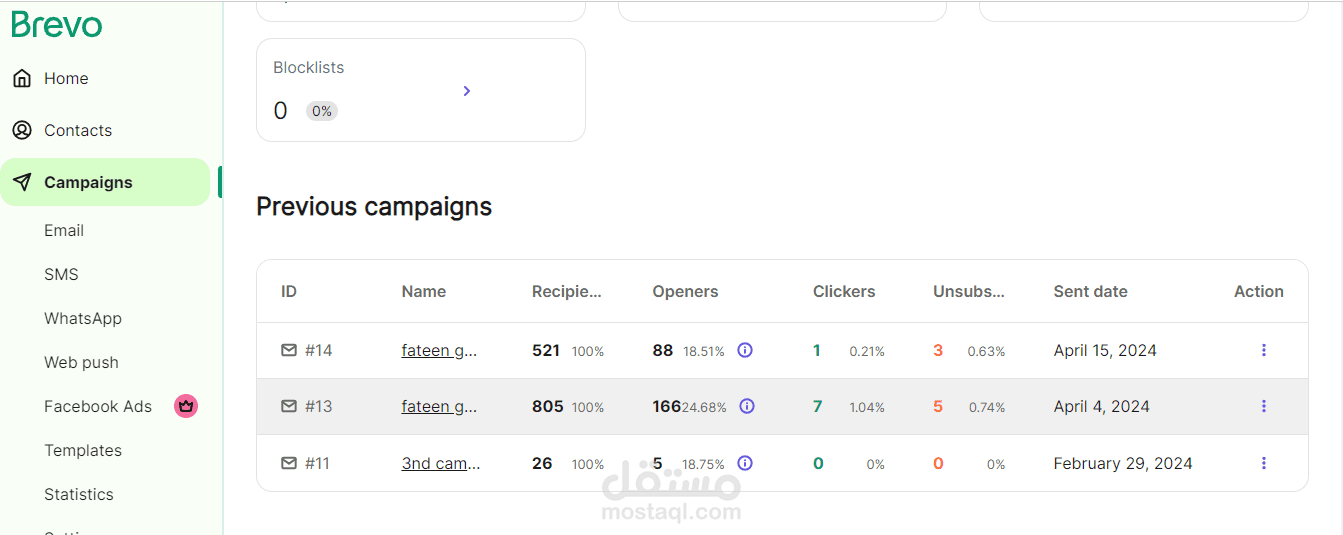
Task: Open action menu for campaign #13
Action: click(1264, 406)
